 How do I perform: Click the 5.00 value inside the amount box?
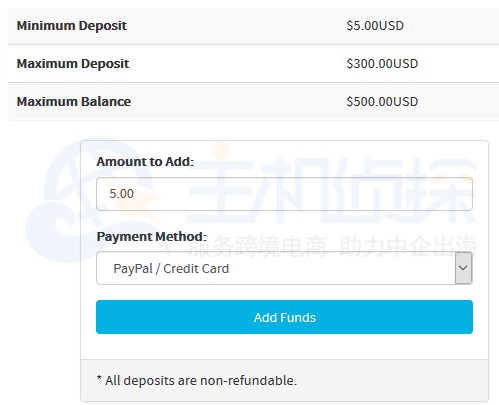121,194
